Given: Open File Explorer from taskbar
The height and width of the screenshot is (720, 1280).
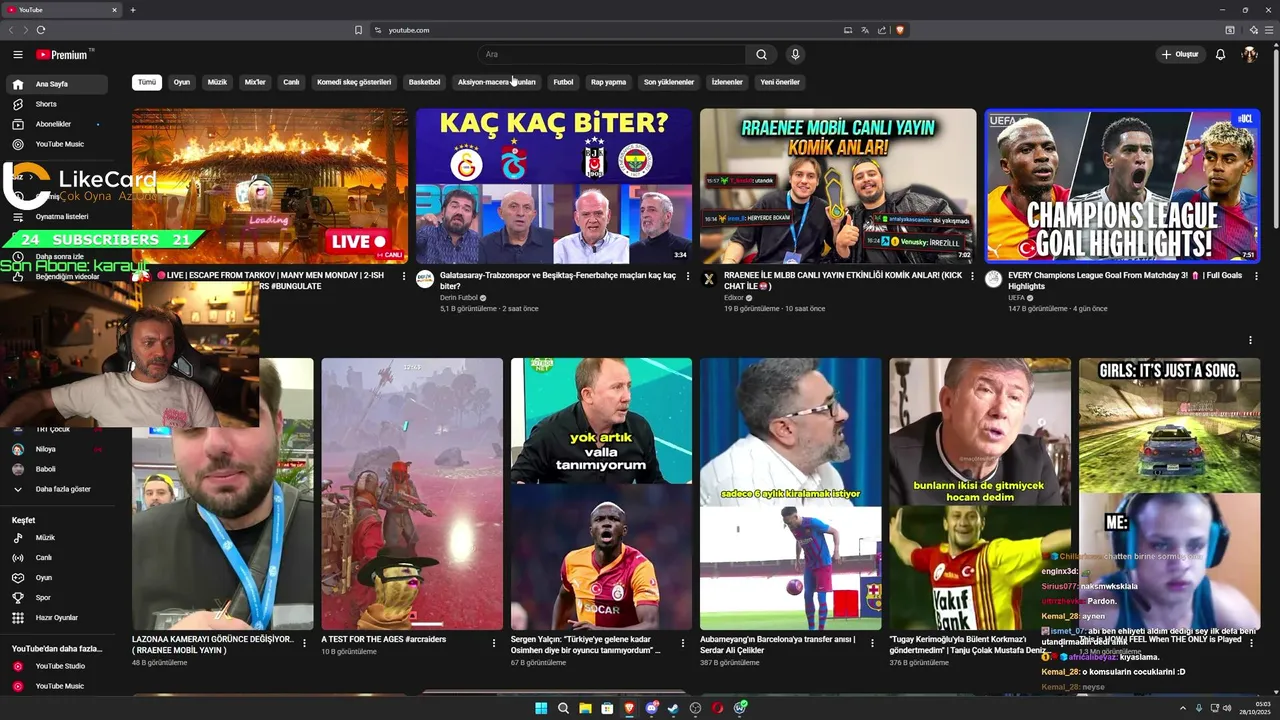Looking at the screenshot, I should [585, 708].
